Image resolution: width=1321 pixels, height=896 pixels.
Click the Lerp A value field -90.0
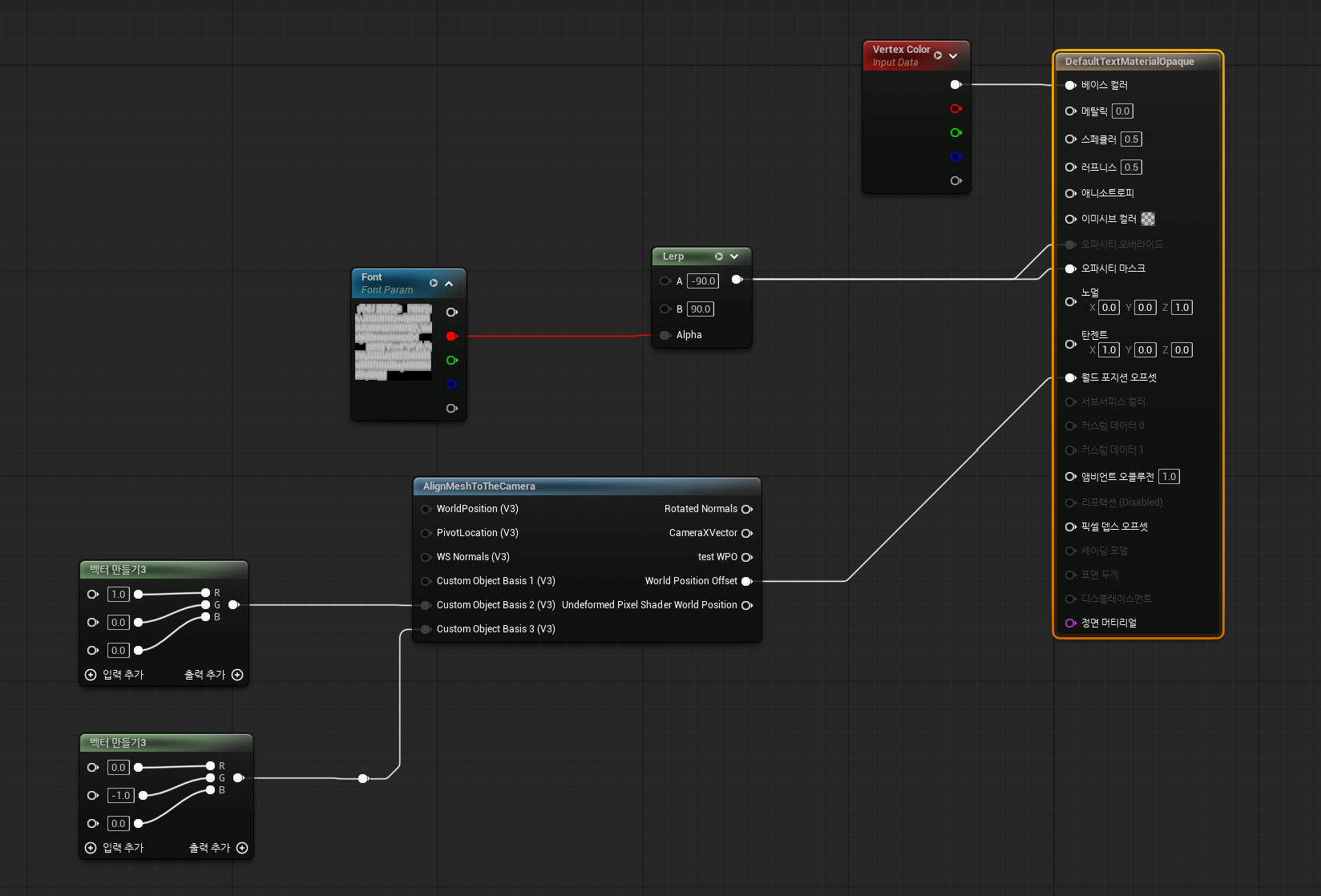point(703,281)
